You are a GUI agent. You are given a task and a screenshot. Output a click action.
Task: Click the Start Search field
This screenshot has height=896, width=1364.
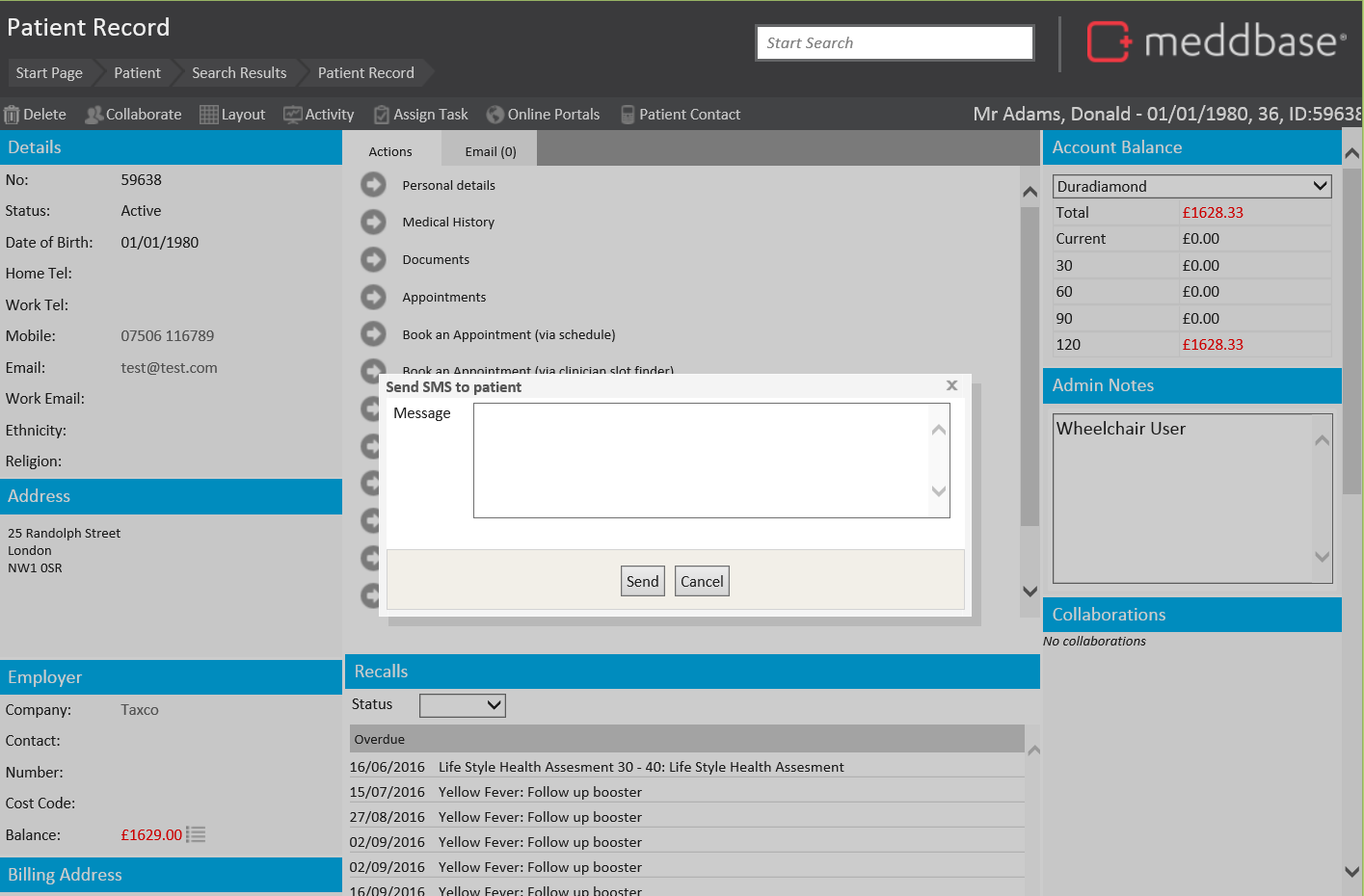894,42
